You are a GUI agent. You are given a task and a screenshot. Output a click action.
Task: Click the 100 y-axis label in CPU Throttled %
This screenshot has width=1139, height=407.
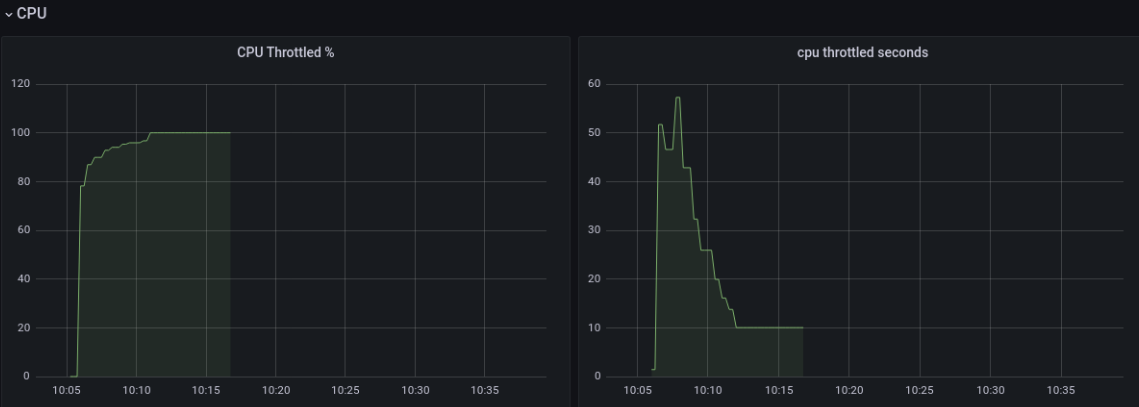point(21,132)
